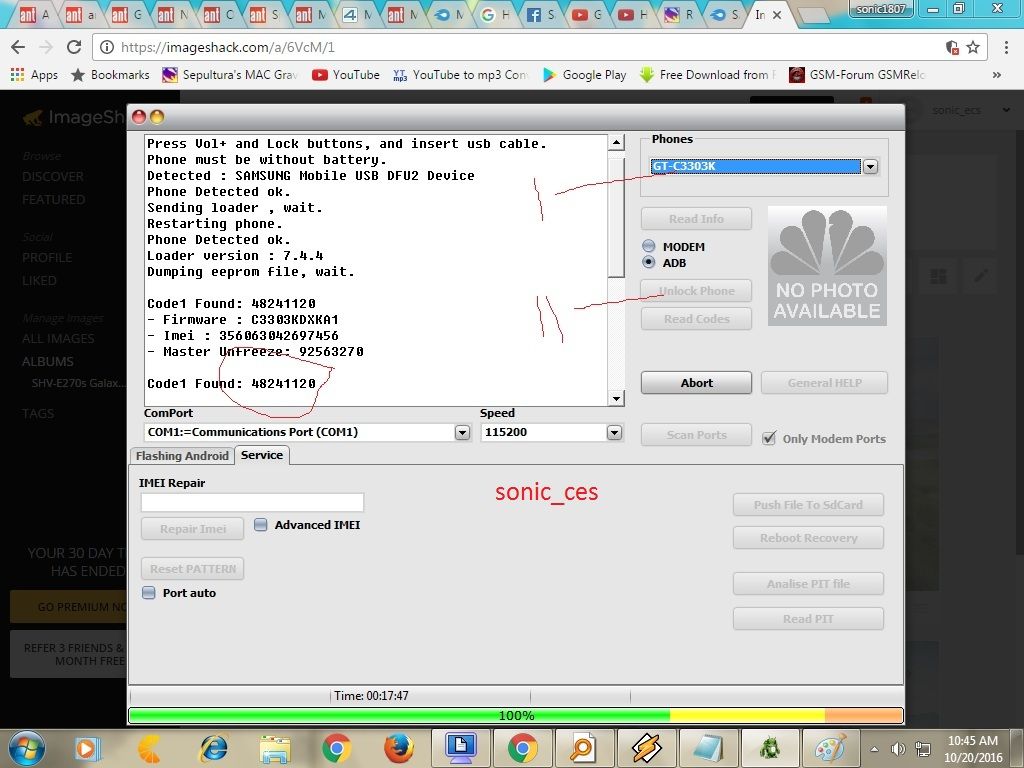Click the system tray volume speaker icon
The width and height of the screenshot is (1024, 768).
897,748
